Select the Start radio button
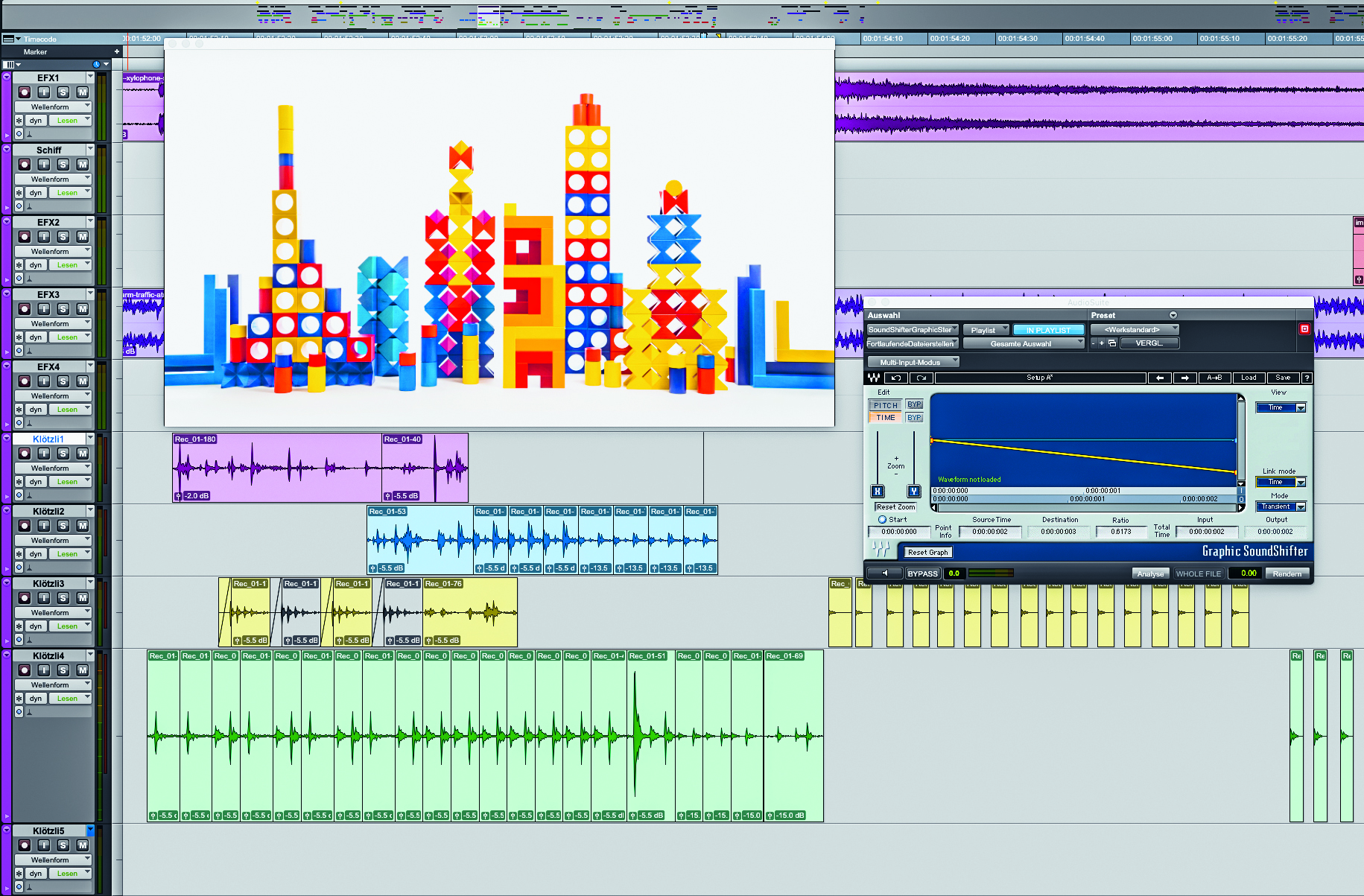The width and height of the screenshot is (1364, 896). tap(882, 520)
